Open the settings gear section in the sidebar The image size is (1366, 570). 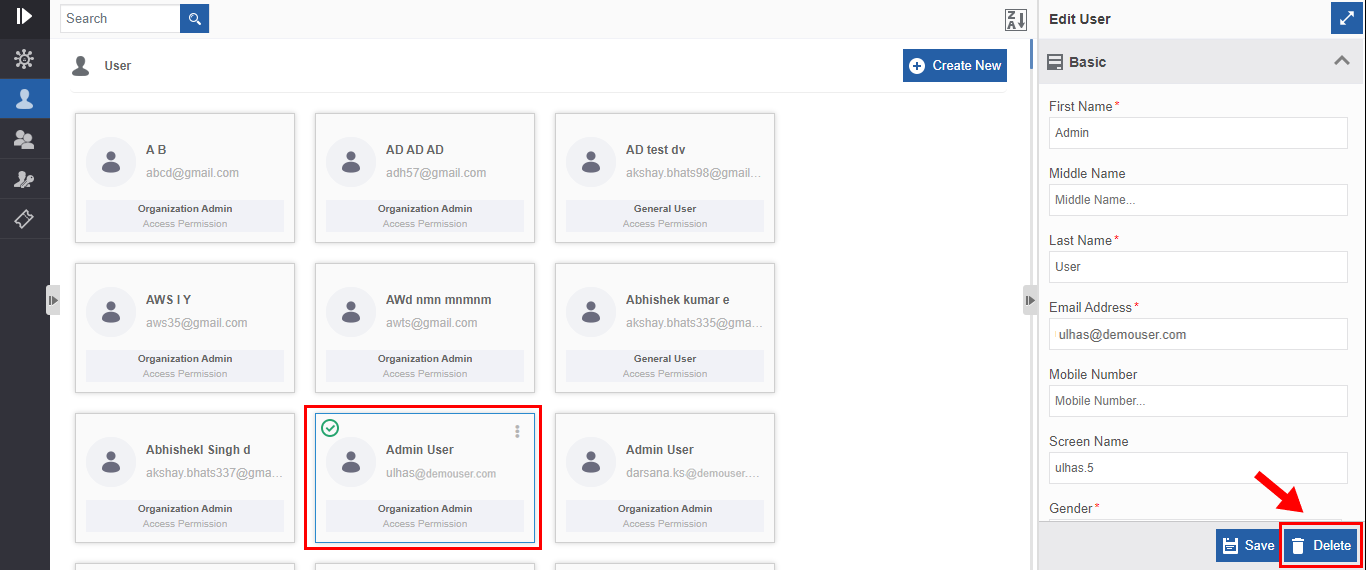coord(24,59)
